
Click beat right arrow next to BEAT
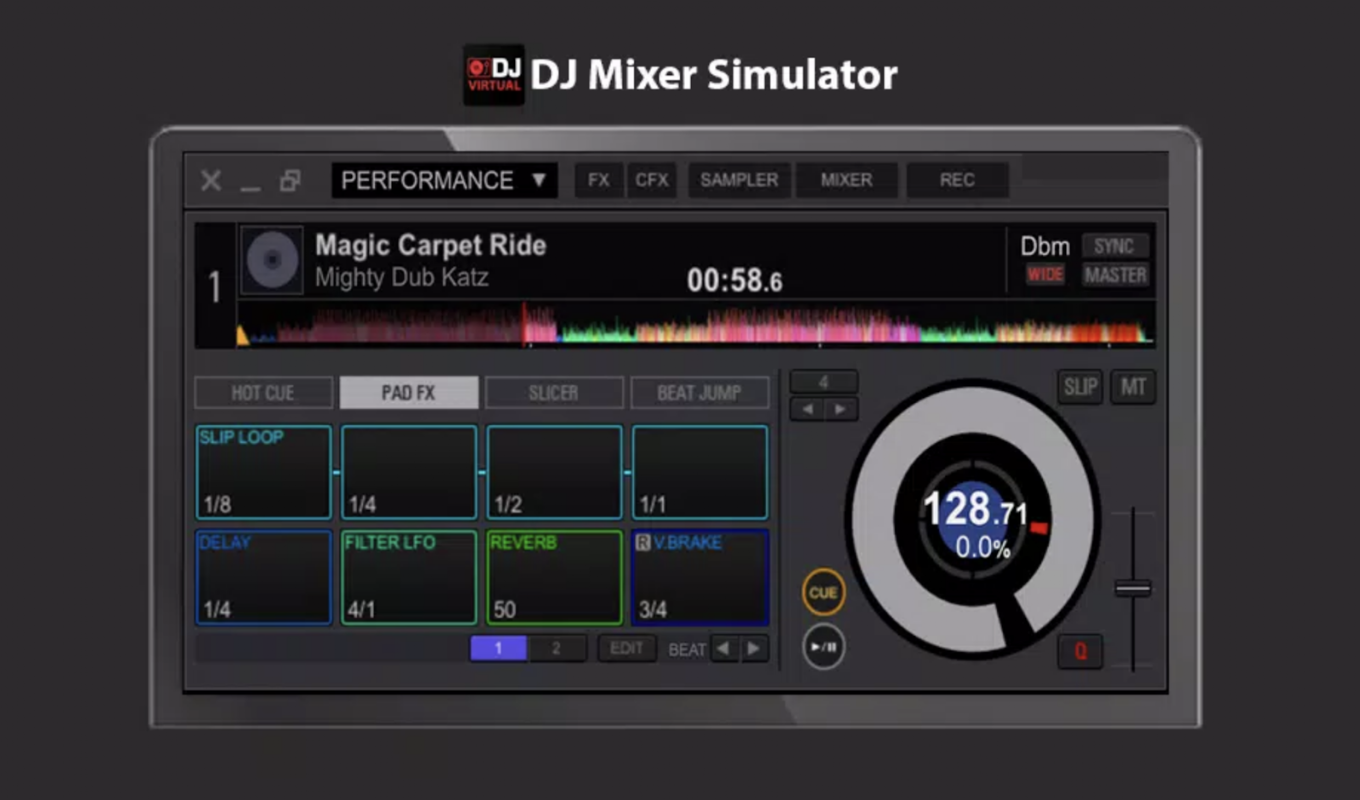point(754,649)
